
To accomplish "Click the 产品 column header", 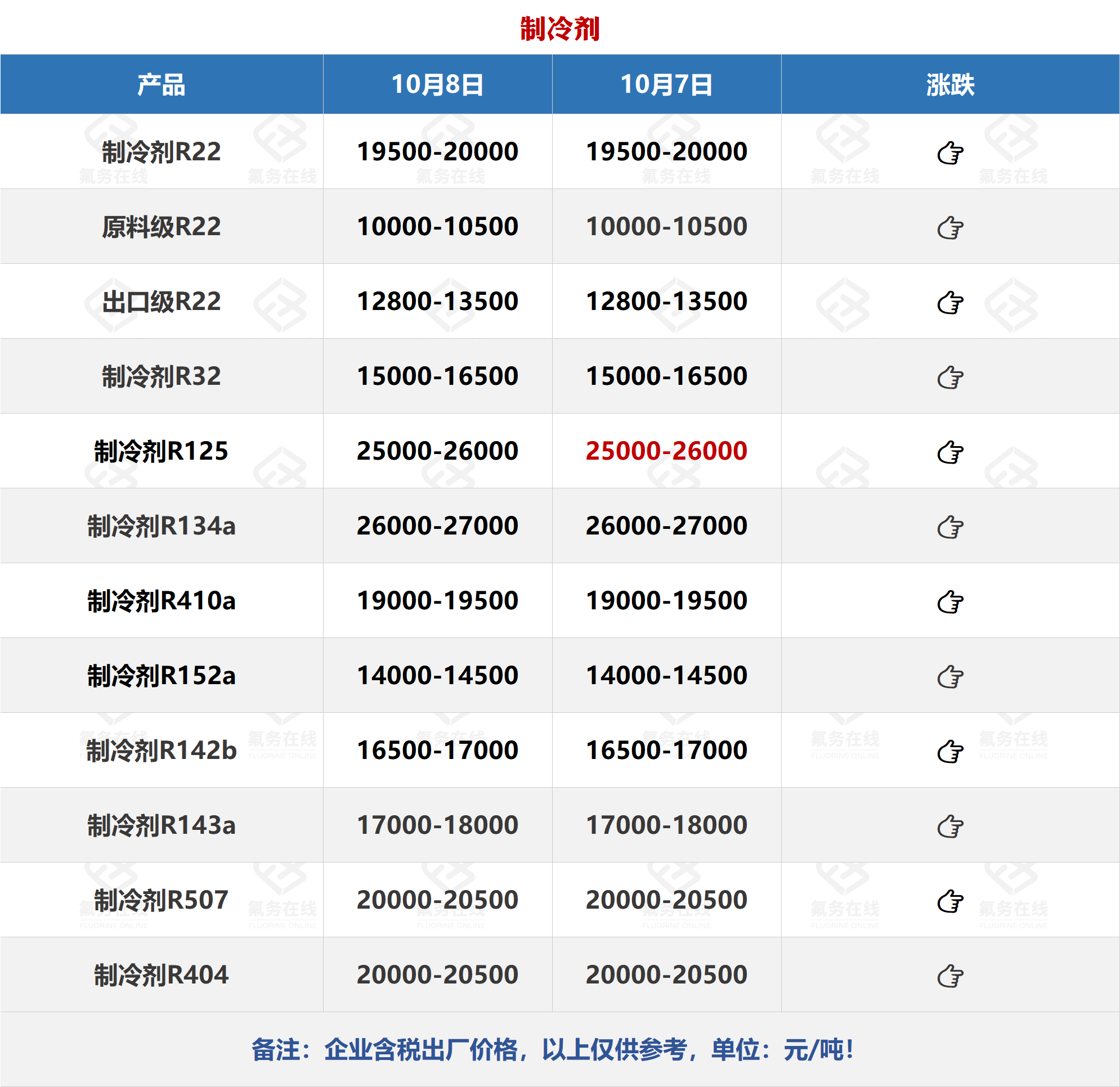I will (x=161, y=84).
